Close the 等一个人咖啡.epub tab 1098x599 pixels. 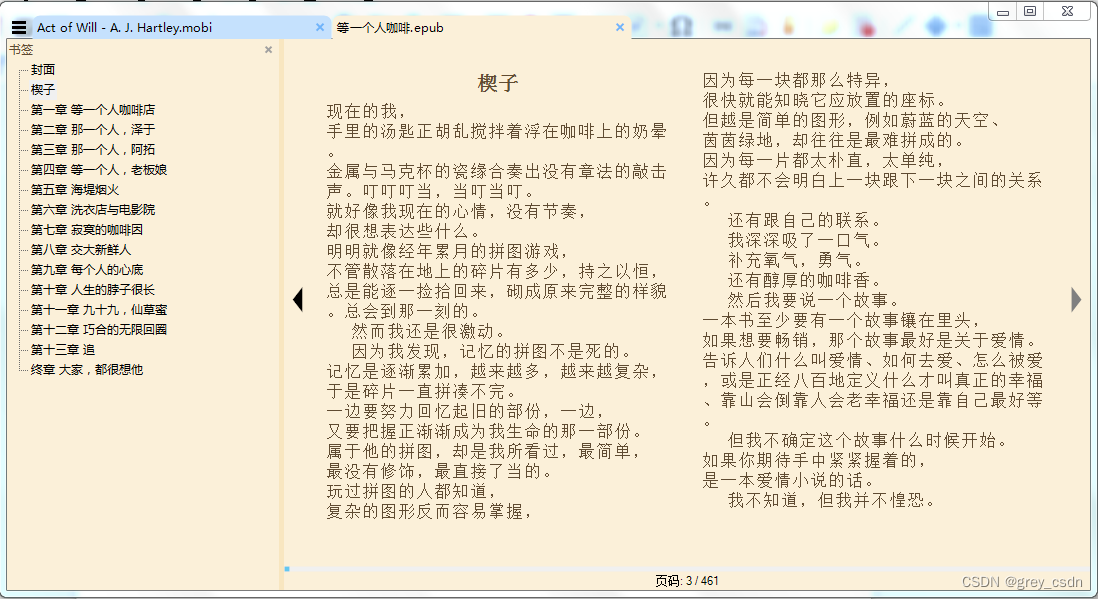click(x=620, y=27)
